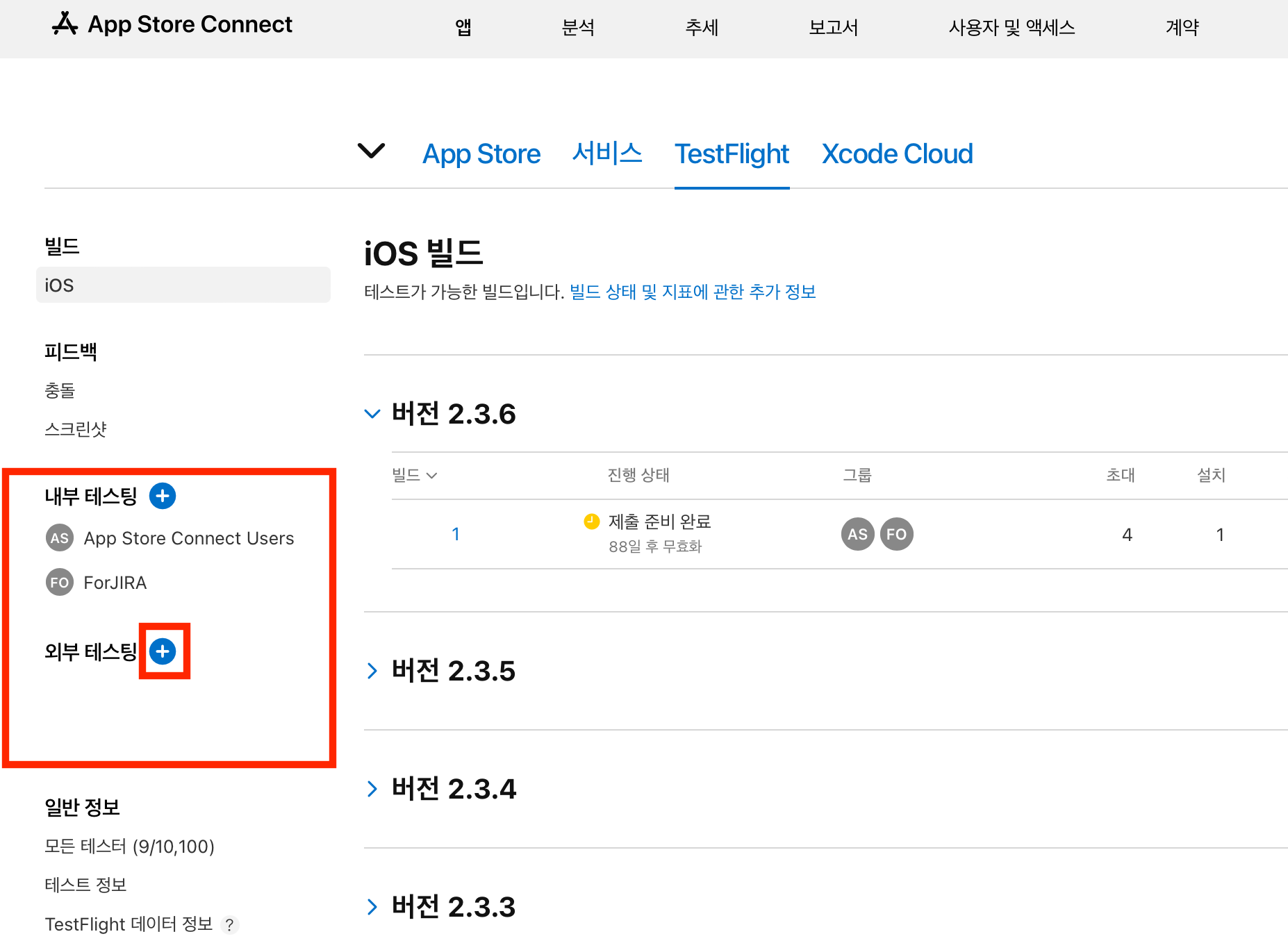This screenshot has width=1288, height=950.
Task: Open TestFlight 데이터 정보 link
Action: pyautogui.click(x=129, y=924)
